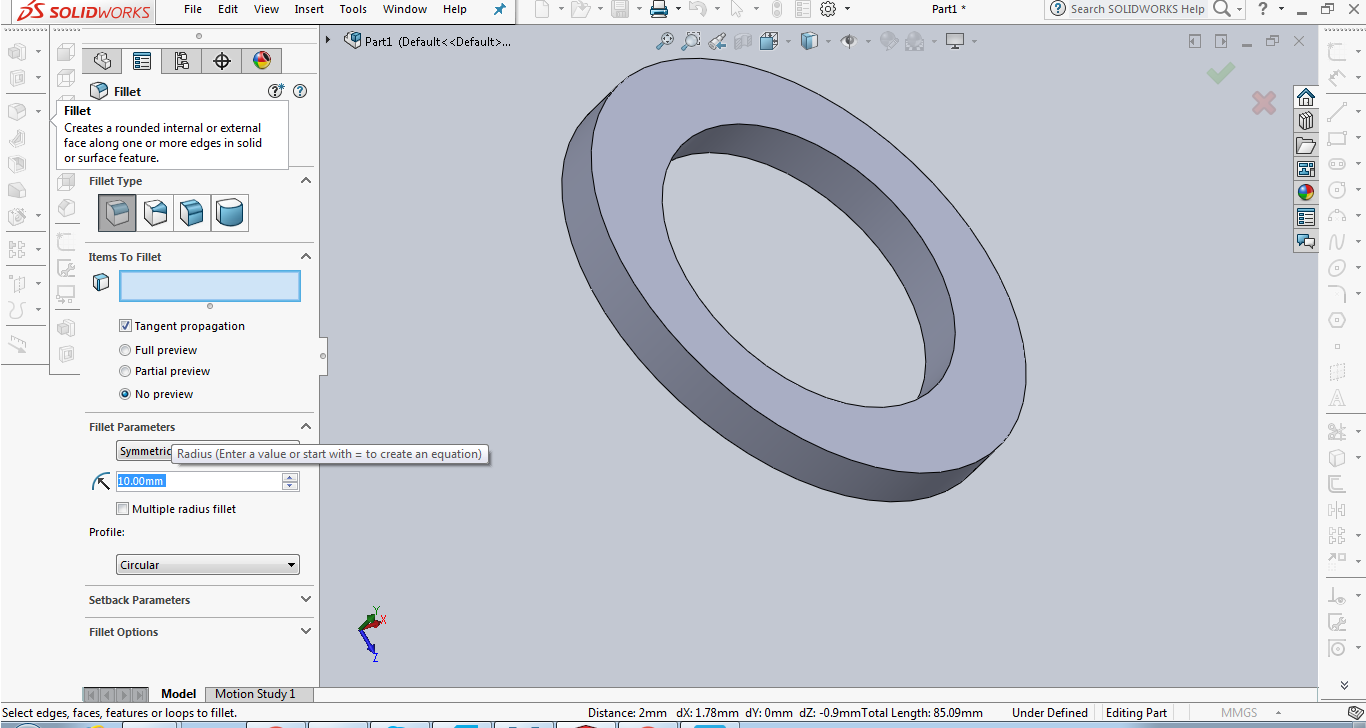Open the Window menu

point(405,9)
